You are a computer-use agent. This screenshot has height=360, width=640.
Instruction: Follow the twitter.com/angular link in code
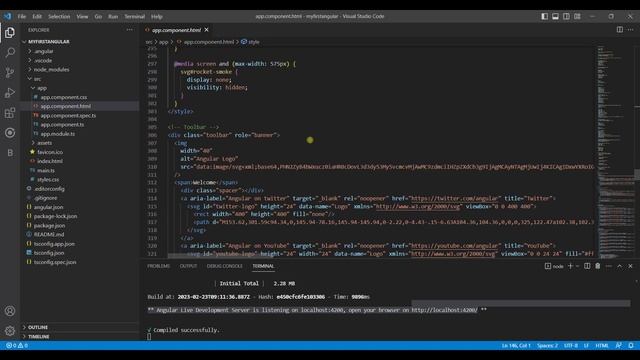tap(455, 198)
